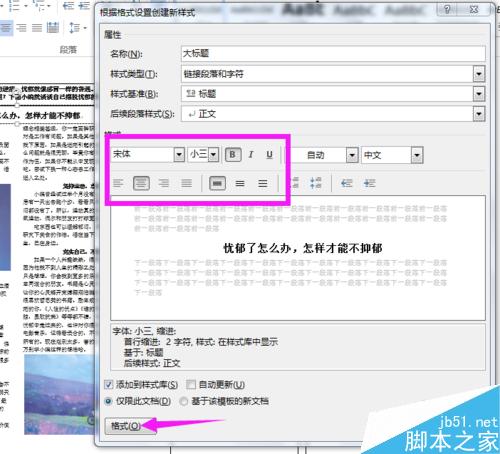Click justify icon in Word ribbon
The width and height of the screenshot is (500, 454).
click(x=37, y=27)
